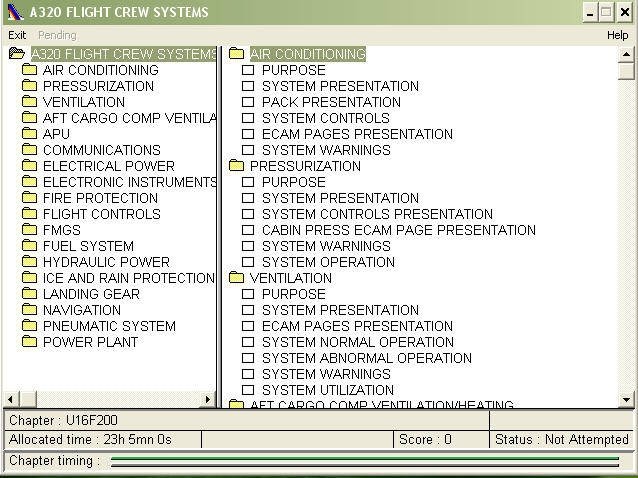Select PRESSURIZATION heading in right pane
Viewport: 638px width, 478px height.
click(305, 166)
